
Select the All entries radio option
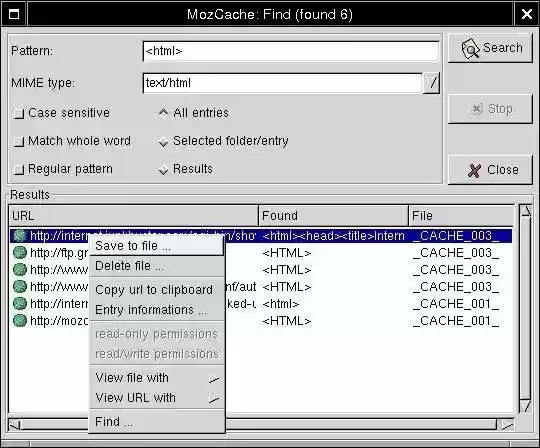[x=164, y=113]
